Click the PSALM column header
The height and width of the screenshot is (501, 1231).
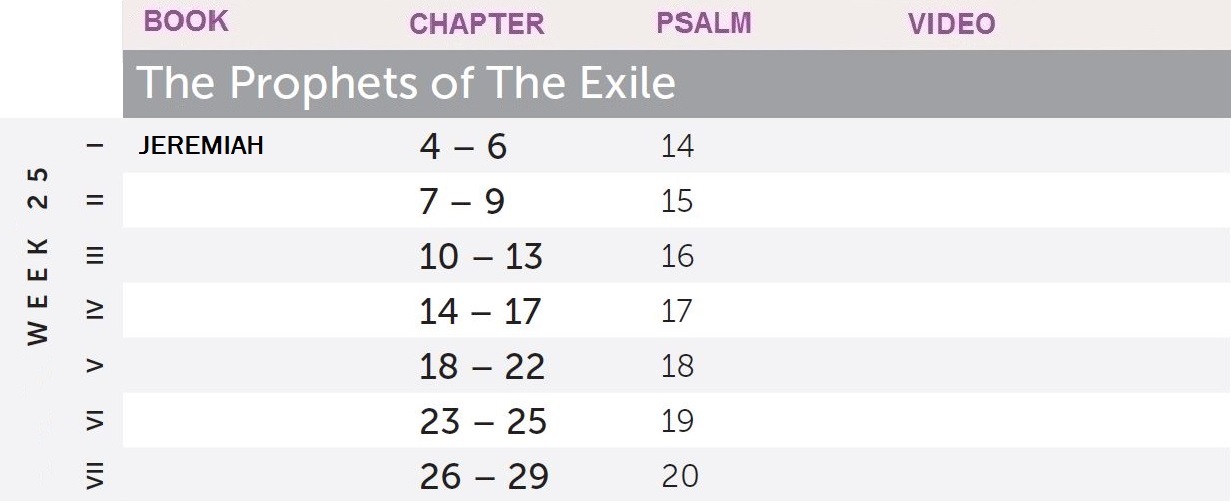click(x=704, y=23)
